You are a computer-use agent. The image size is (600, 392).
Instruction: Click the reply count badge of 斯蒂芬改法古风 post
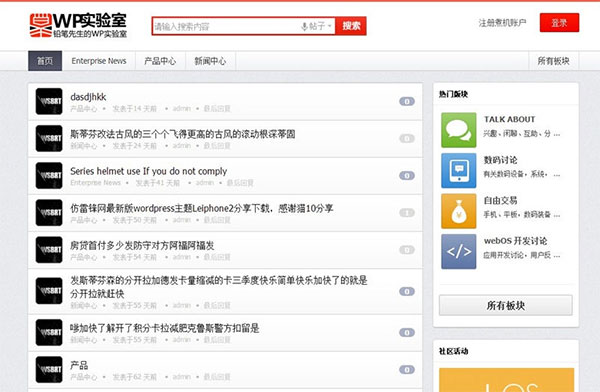pos(407,139)
